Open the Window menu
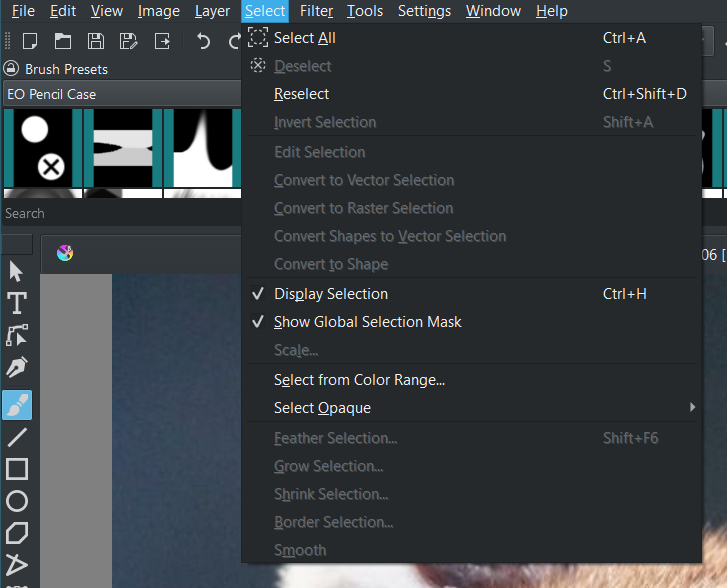 point(493,11)
